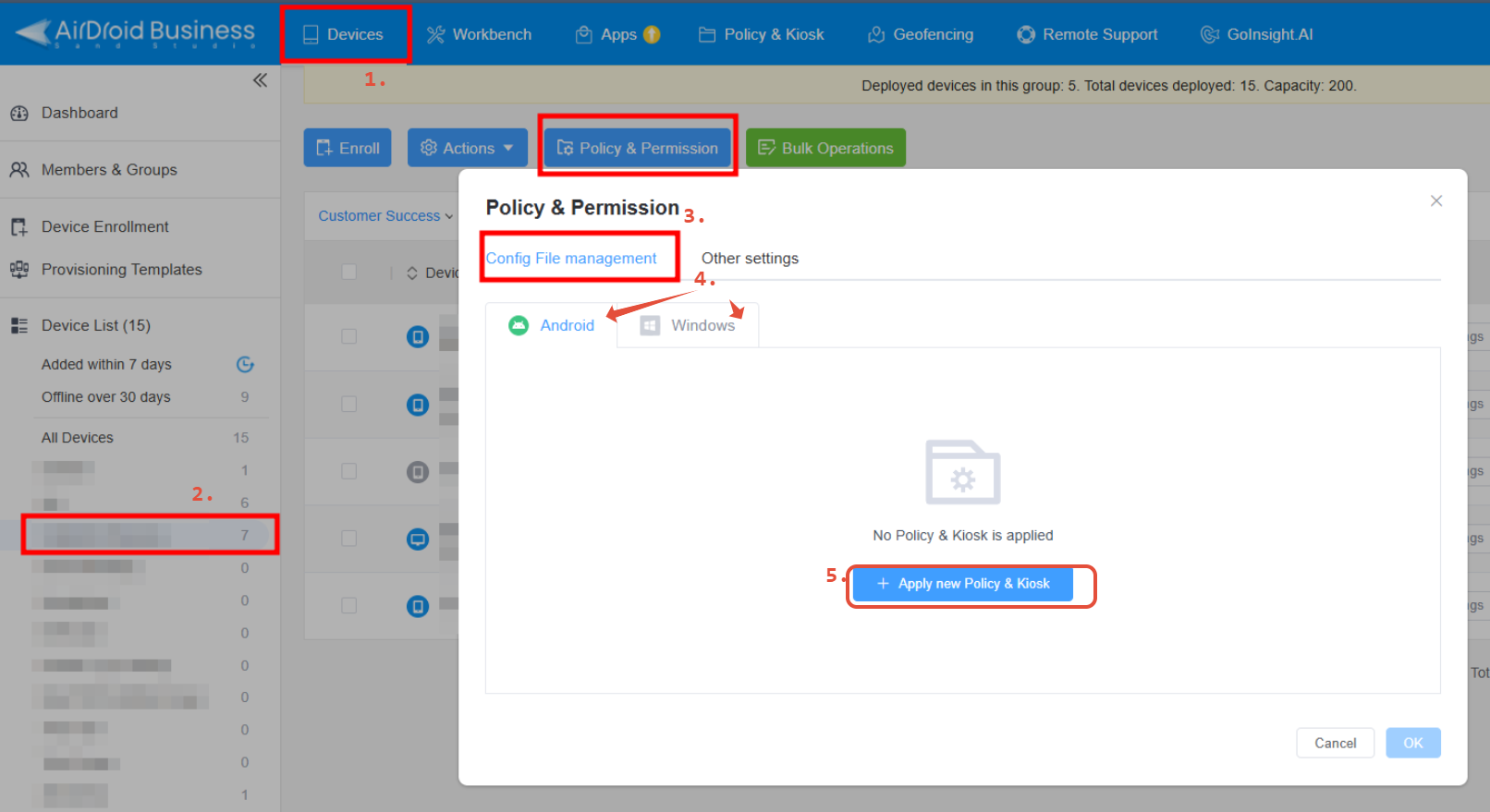Viewport: 1490px width, 812px height.
Task: Select the Android platform tab
Action: (552, 325)
